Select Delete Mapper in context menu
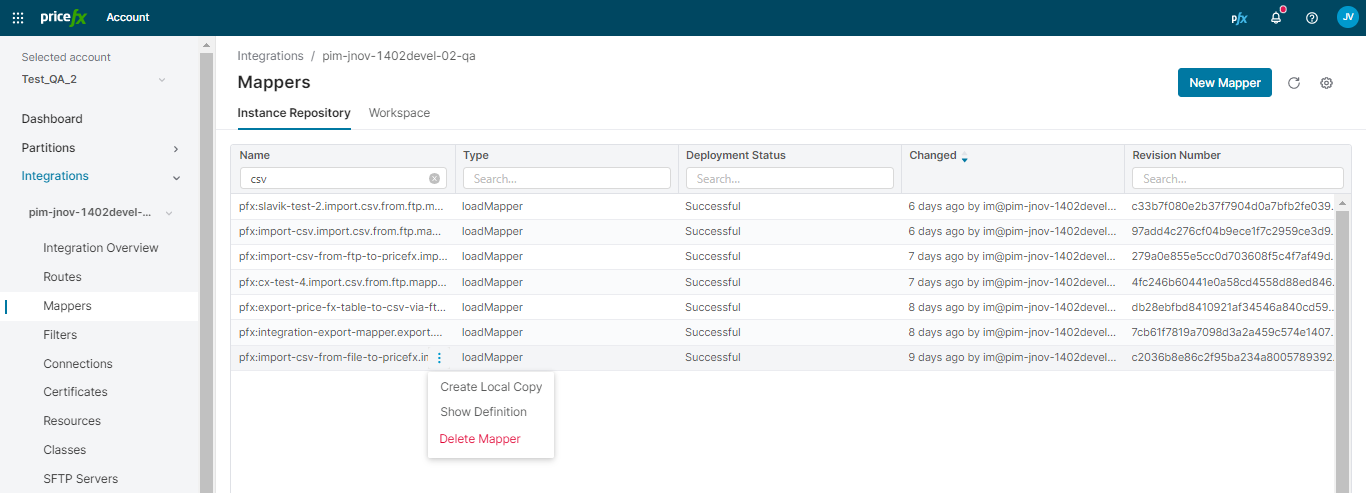 click(480, 439)
